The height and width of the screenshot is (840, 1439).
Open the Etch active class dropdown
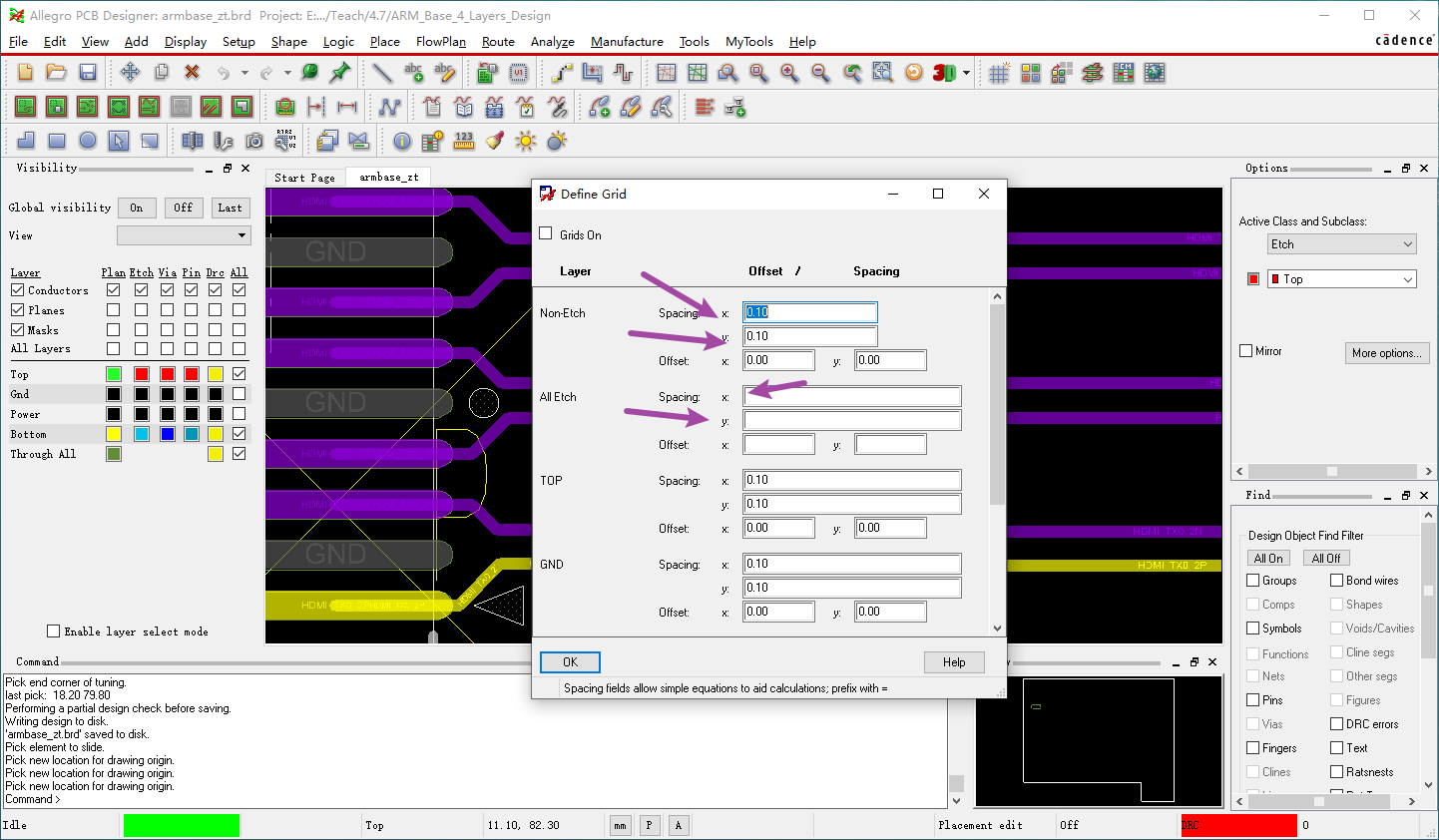tap(1342, 244)
